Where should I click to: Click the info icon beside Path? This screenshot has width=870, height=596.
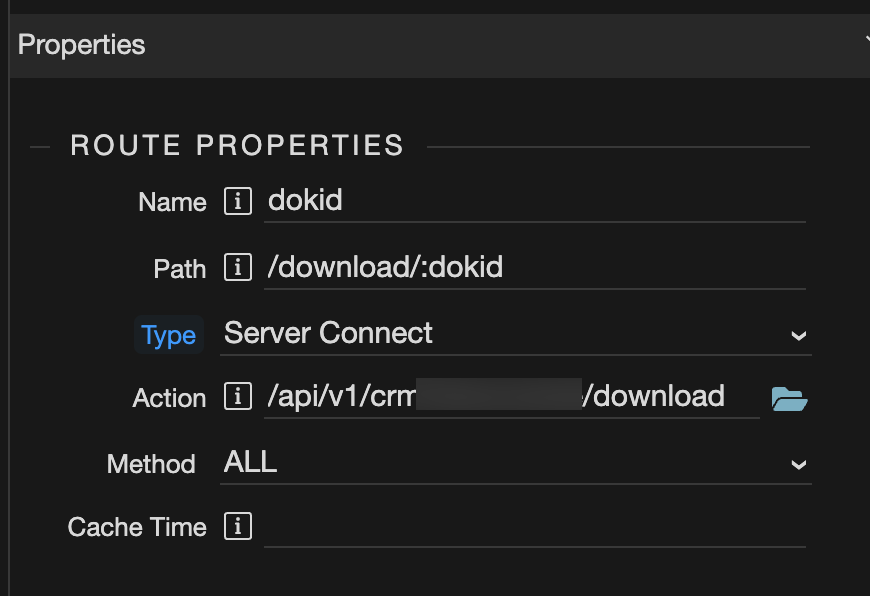pos(238,267)
